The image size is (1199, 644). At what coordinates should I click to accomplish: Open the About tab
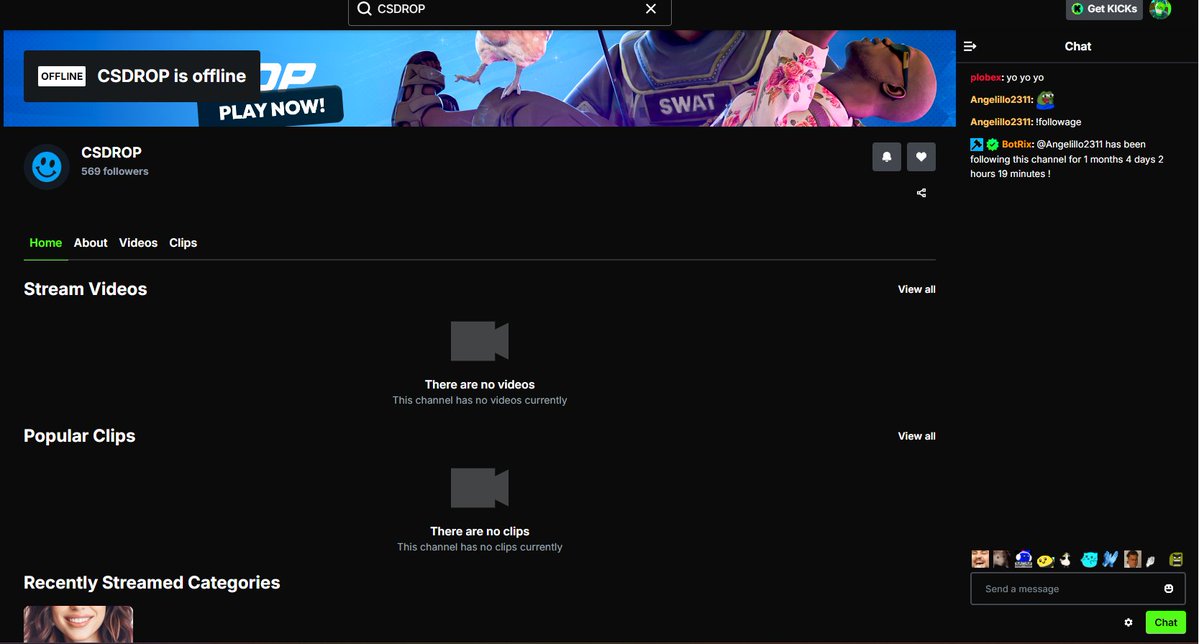pyautogui.click(x=90, y=242)
